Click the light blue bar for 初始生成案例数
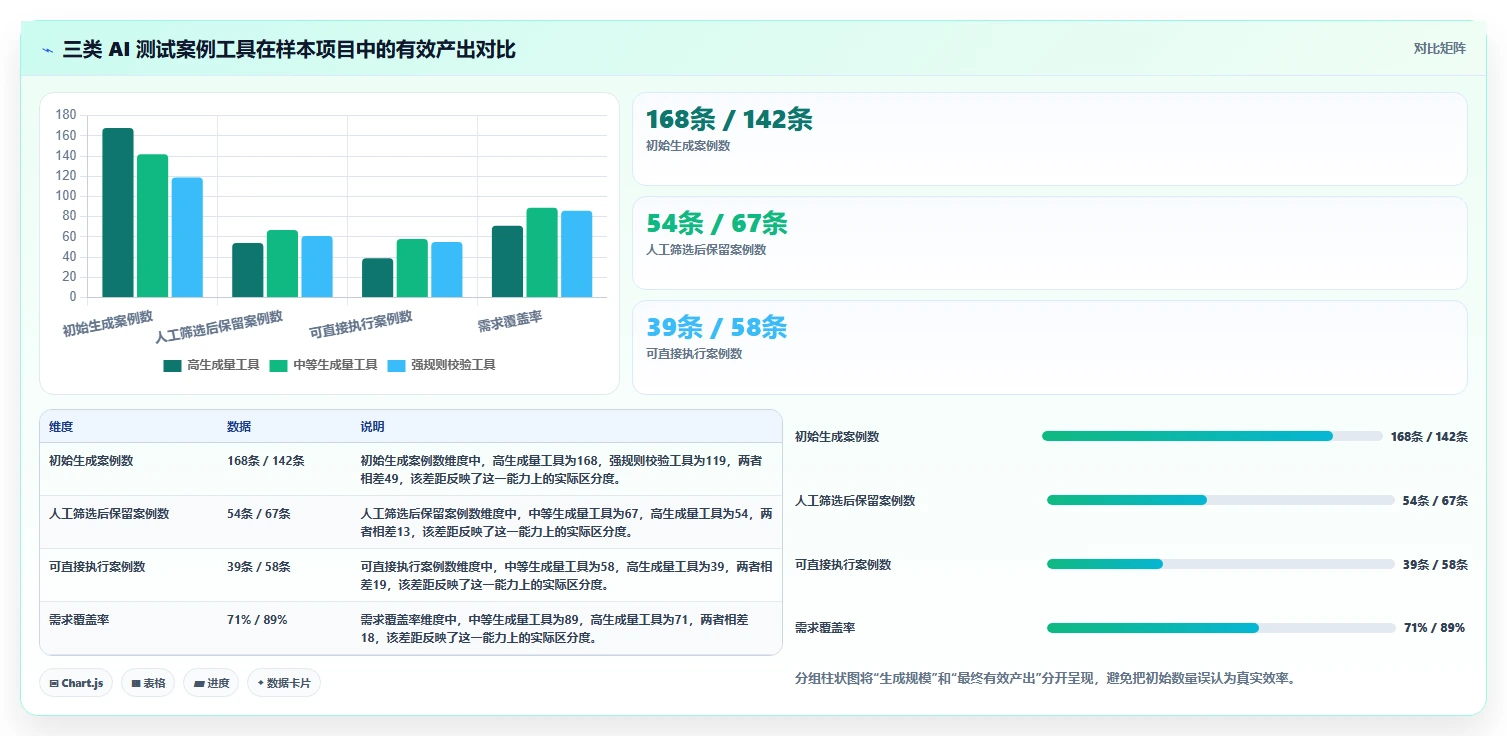 (x=187, y=237)
